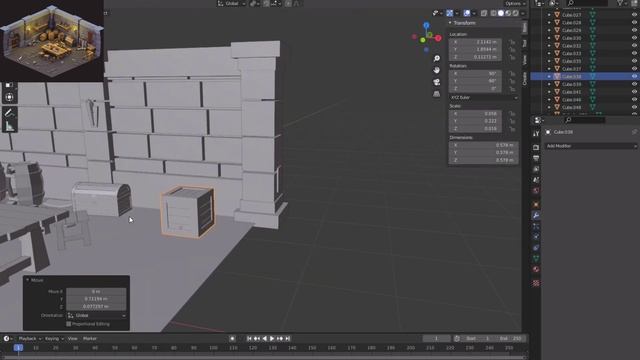Switch perspective/orthographic with grid gizmo
This screenshot has width=640, height=360.
click(436, 94)
